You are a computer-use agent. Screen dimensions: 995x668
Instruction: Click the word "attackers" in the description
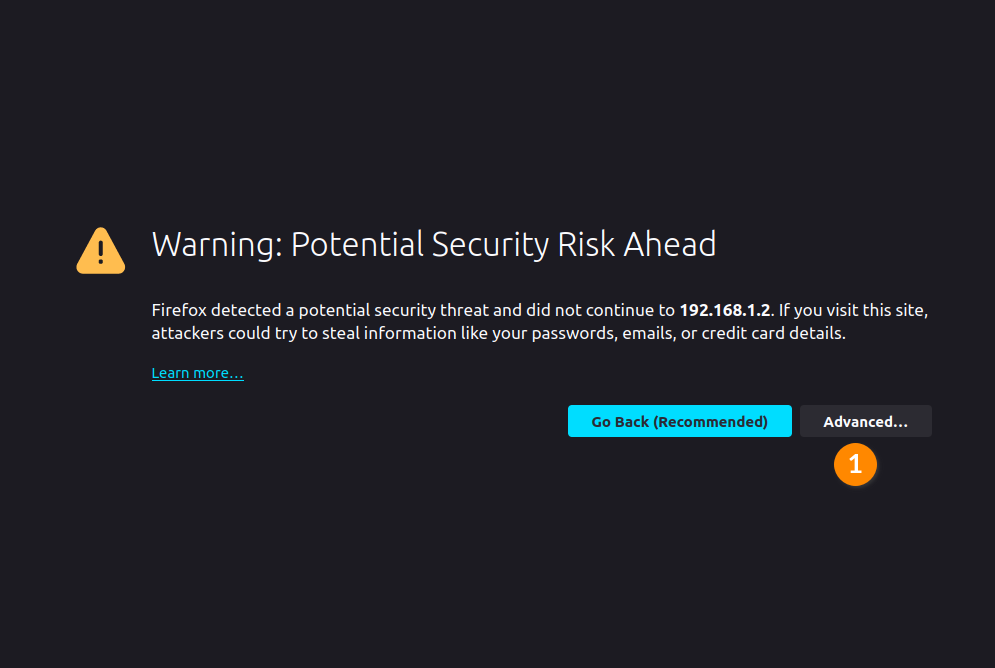[187, 334]
